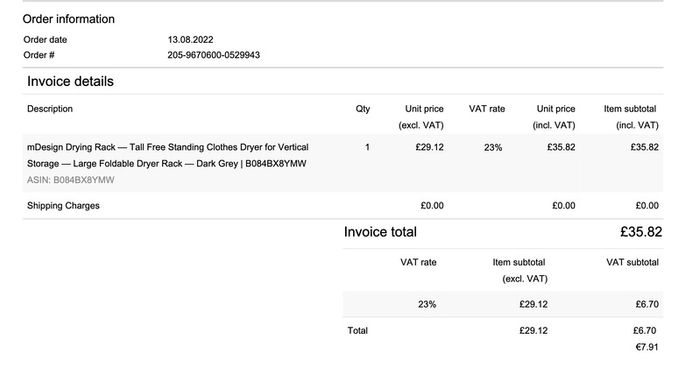Screen dimensions: 700x375
Task: Click quantity value 1 in the product row
Action: pyautogui.click(x=367, y=147)
